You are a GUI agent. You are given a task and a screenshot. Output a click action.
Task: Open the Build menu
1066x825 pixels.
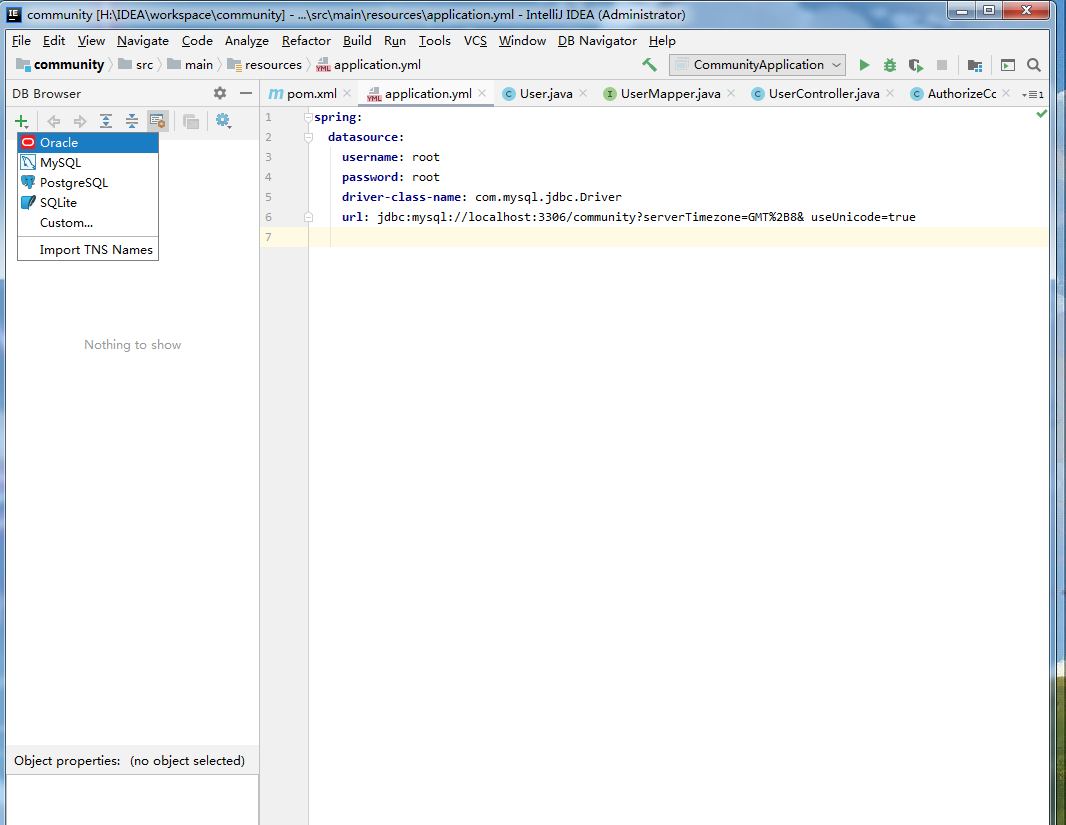[x=357, y=41]
